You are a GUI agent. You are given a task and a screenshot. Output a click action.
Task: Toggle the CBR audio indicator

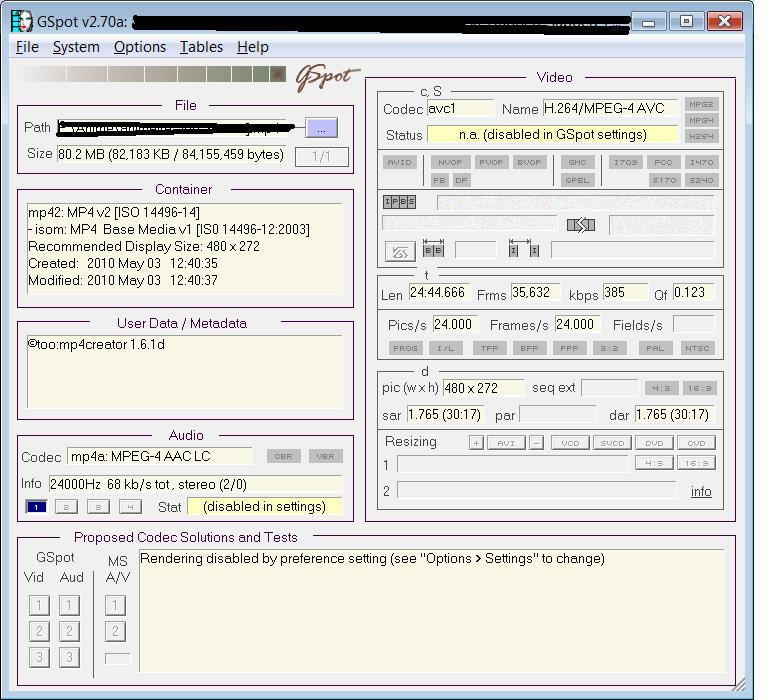point(283,456)
